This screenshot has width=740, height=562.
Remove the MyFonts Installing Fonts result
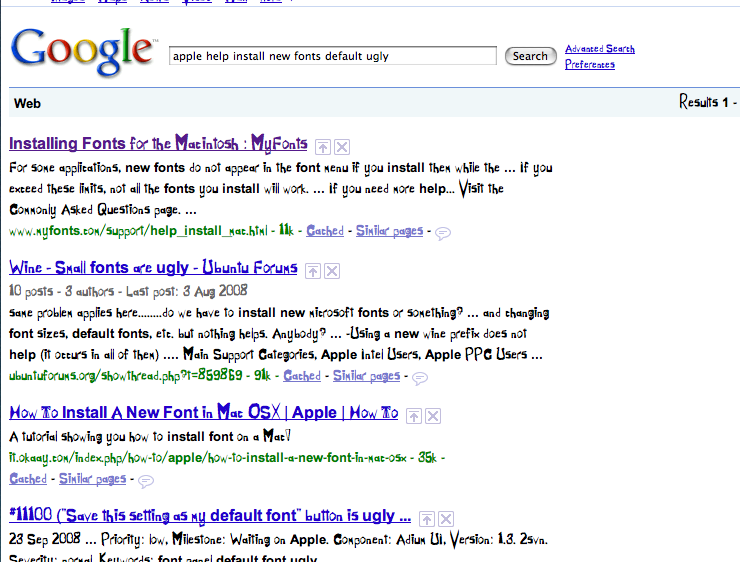342,147
